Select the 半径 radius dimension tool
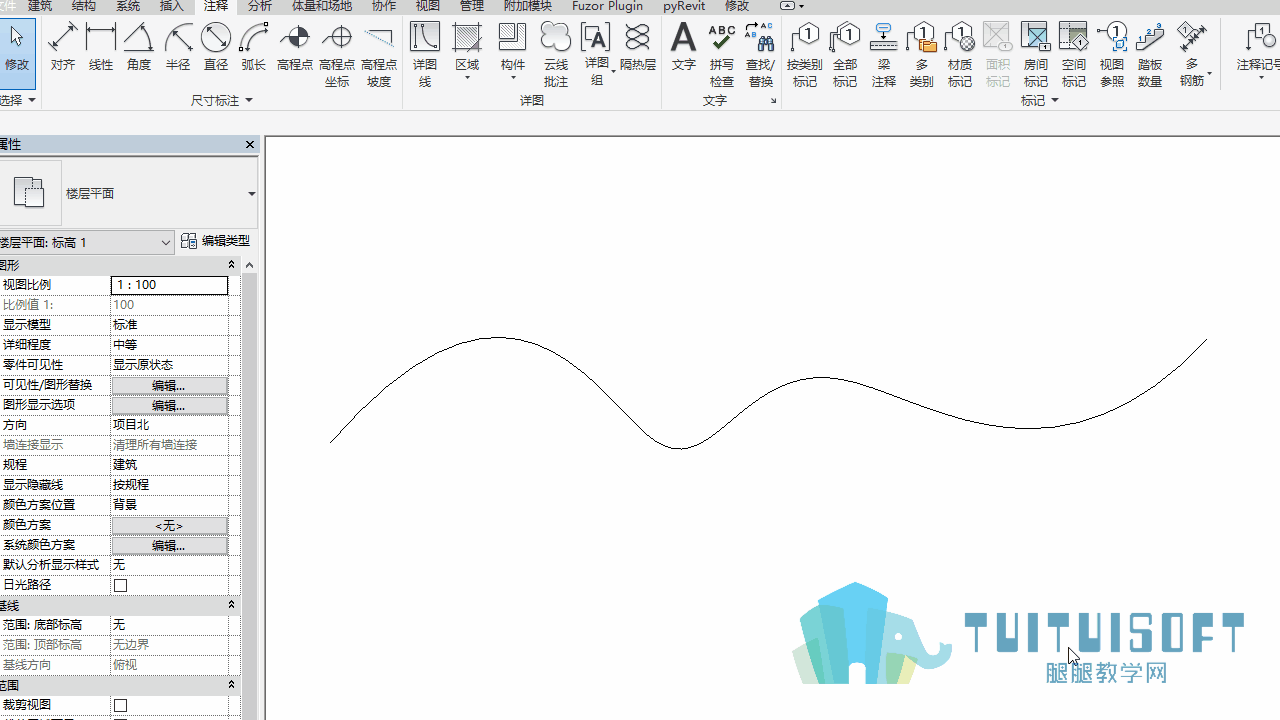Image resolution: width=1280 pixels, height=720 pixels. point(178,48)
